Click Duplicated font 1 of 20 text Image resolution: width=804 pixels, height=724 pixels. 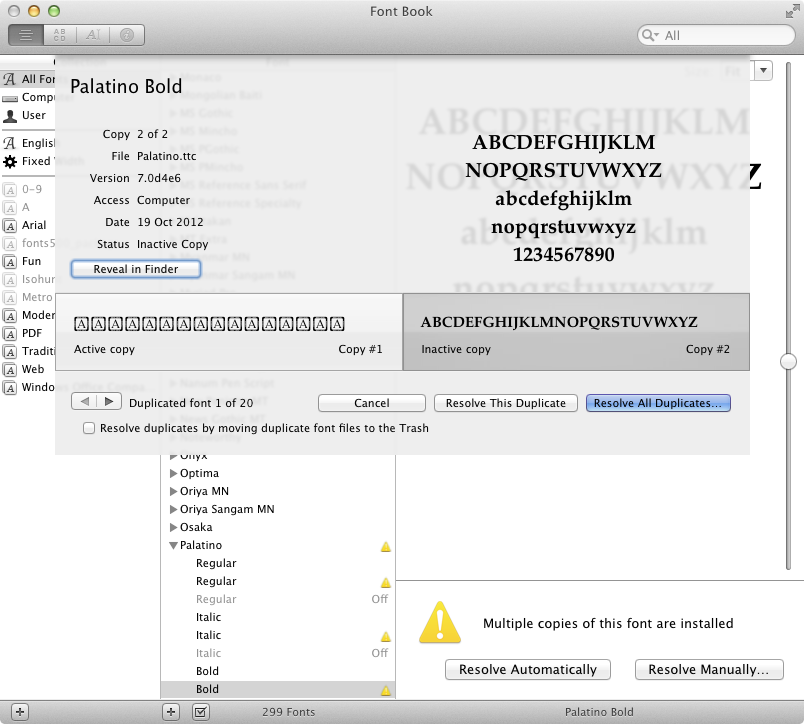pyautogui.click(x=191, y=403)
